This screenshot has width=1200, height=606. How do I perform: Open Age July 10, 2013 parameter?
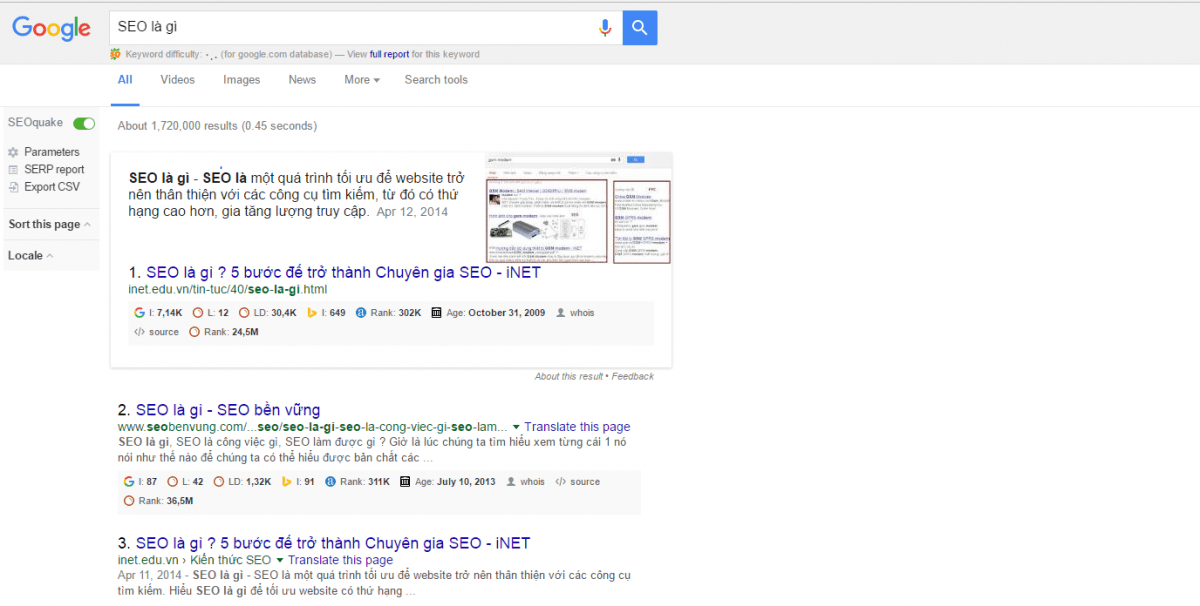coord(447,482)
